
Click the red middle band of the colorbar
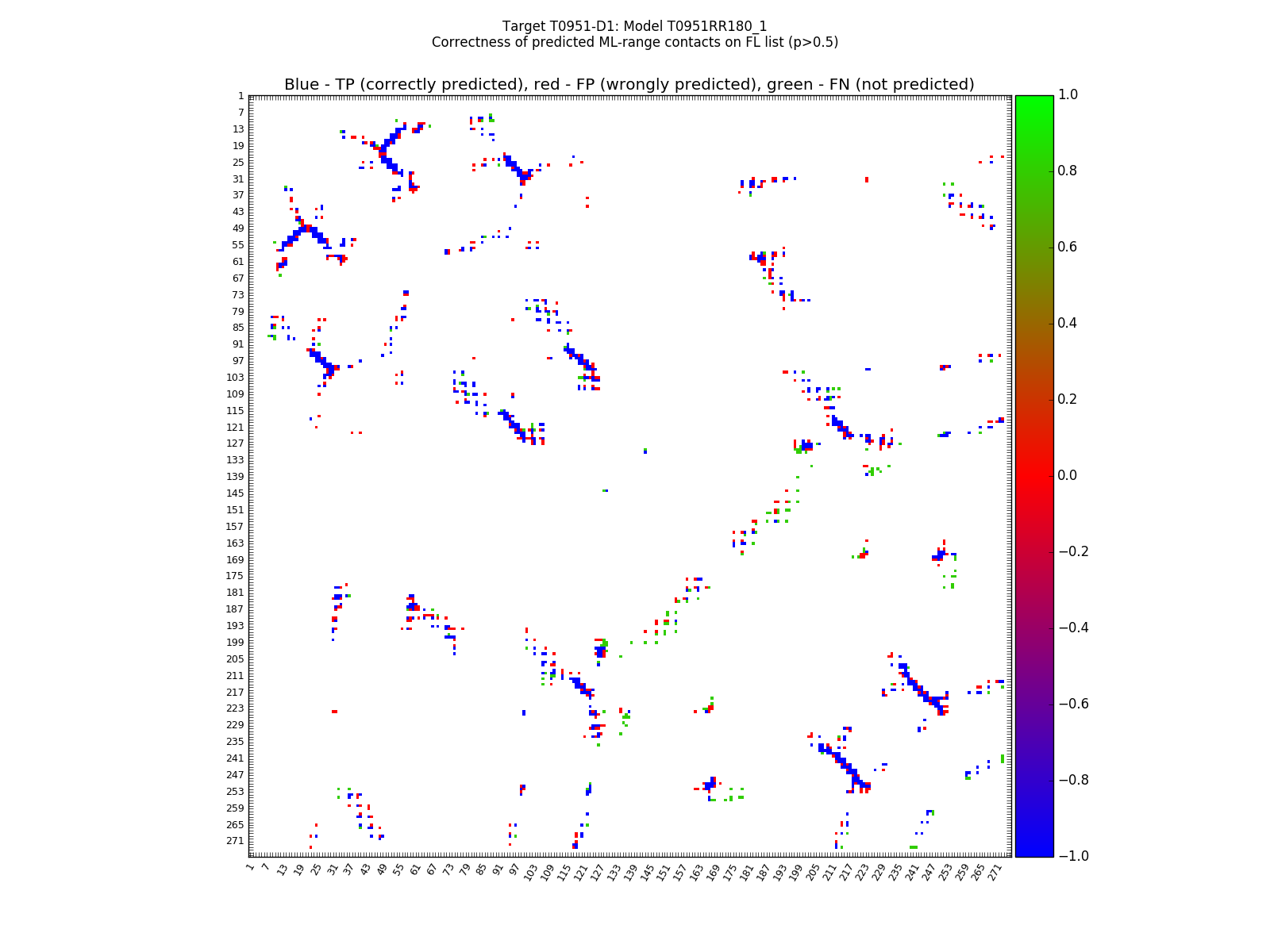coord(1033,475)
